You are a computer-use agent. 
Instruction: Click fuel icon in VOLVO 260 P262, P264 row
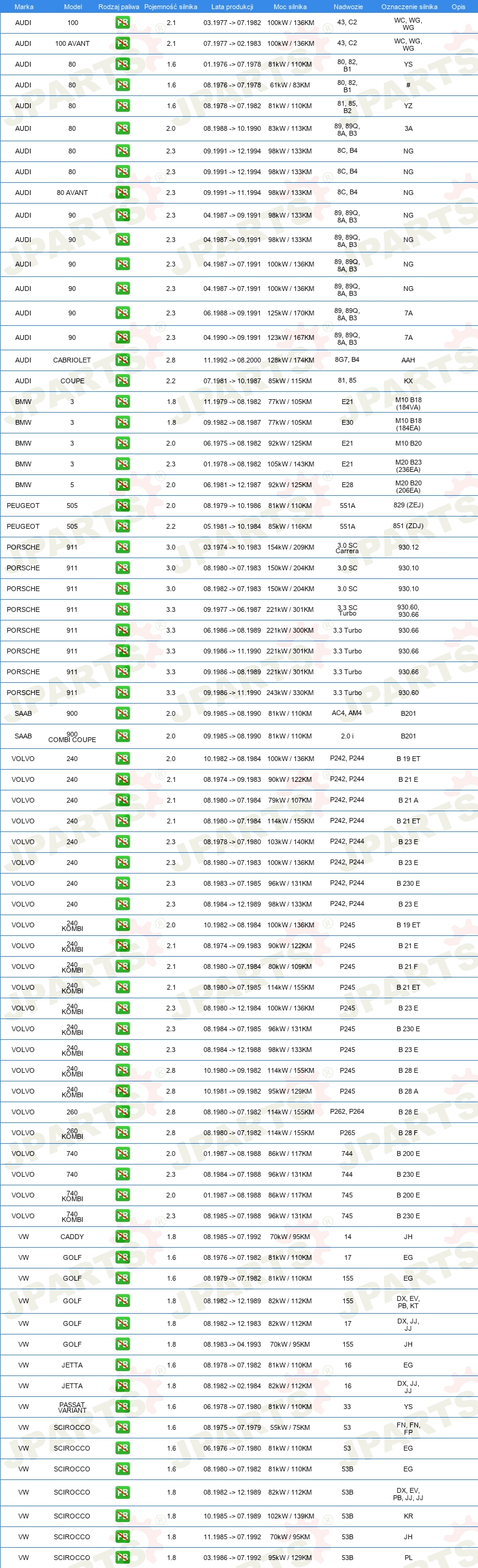[122, 1112]
